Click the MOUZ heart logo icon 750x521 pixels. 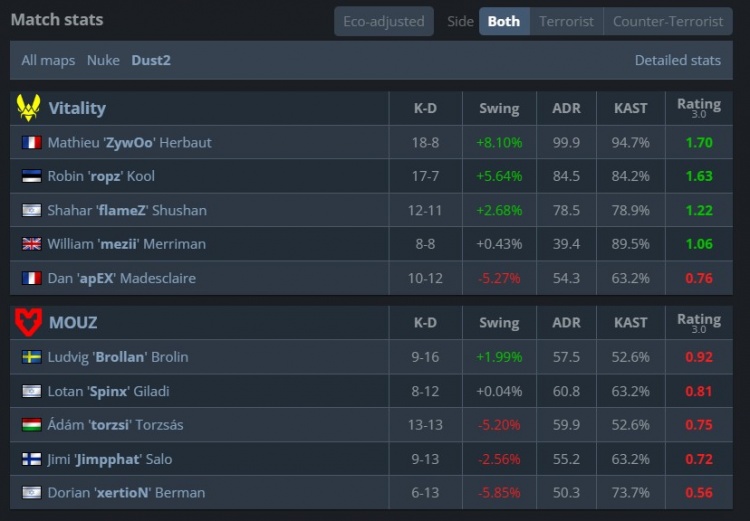pyautogui.click(x=29, y=322)
